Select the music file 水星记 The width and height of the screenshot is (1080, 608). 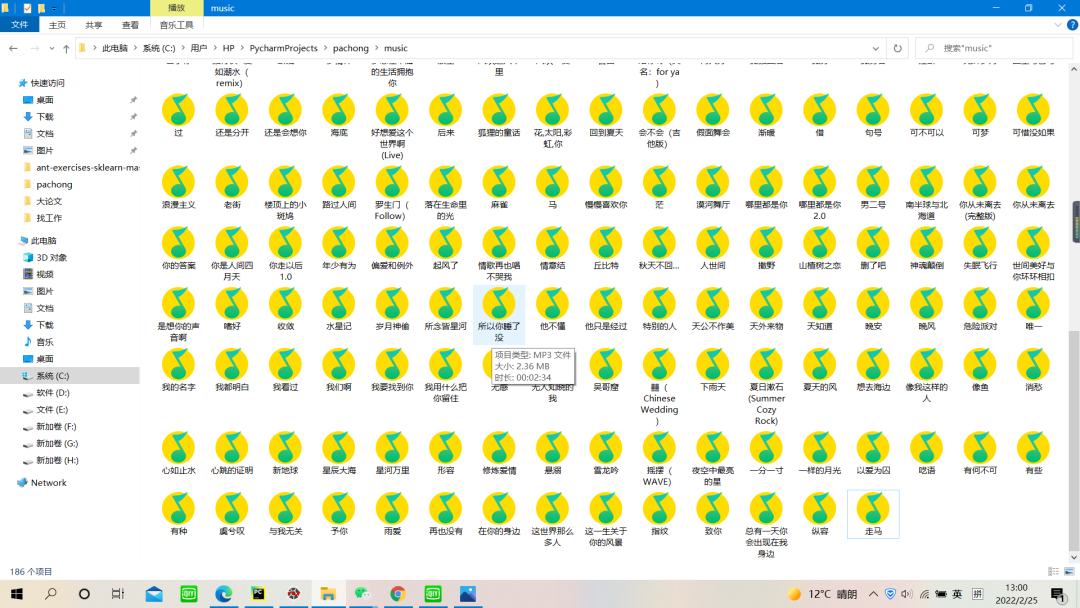pos(339,308)
